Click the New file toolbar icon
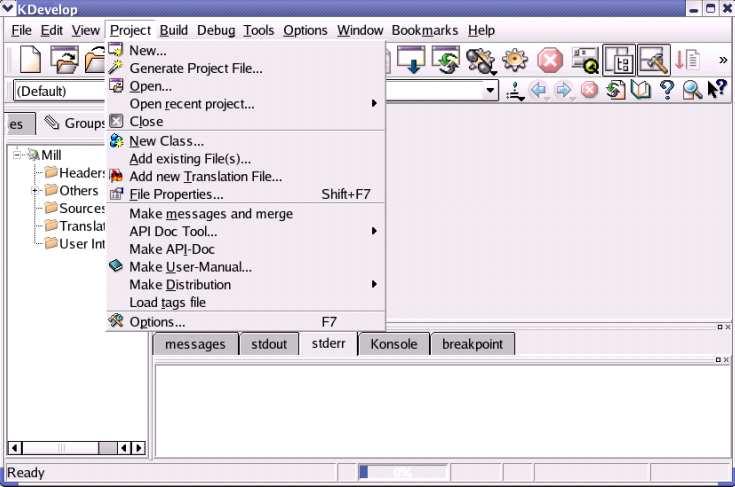This screenshot has width=735, height=487. [x=30, y=60]
